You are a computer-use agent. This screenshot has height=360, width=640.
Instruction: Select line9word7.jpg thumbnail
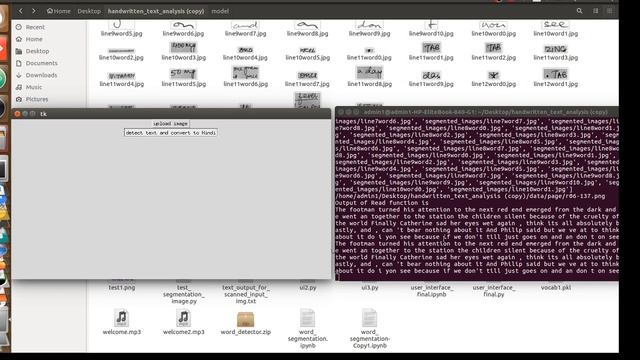click(x=245, y=24)
